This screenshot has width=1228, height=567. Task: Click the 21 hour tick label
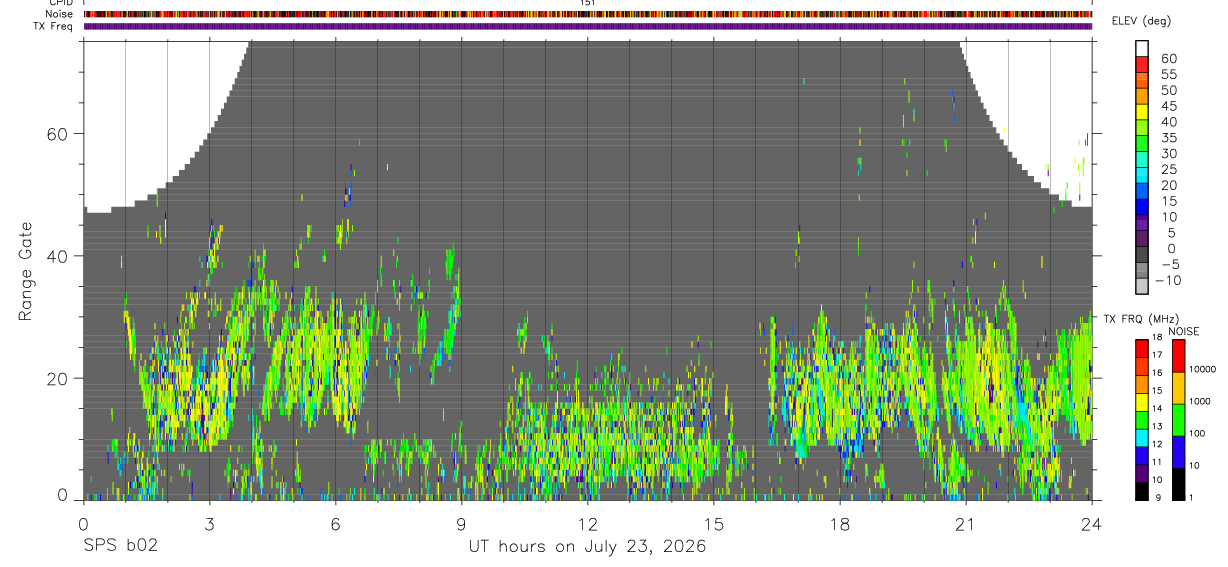pyautogui.click(x=965, y=524)
